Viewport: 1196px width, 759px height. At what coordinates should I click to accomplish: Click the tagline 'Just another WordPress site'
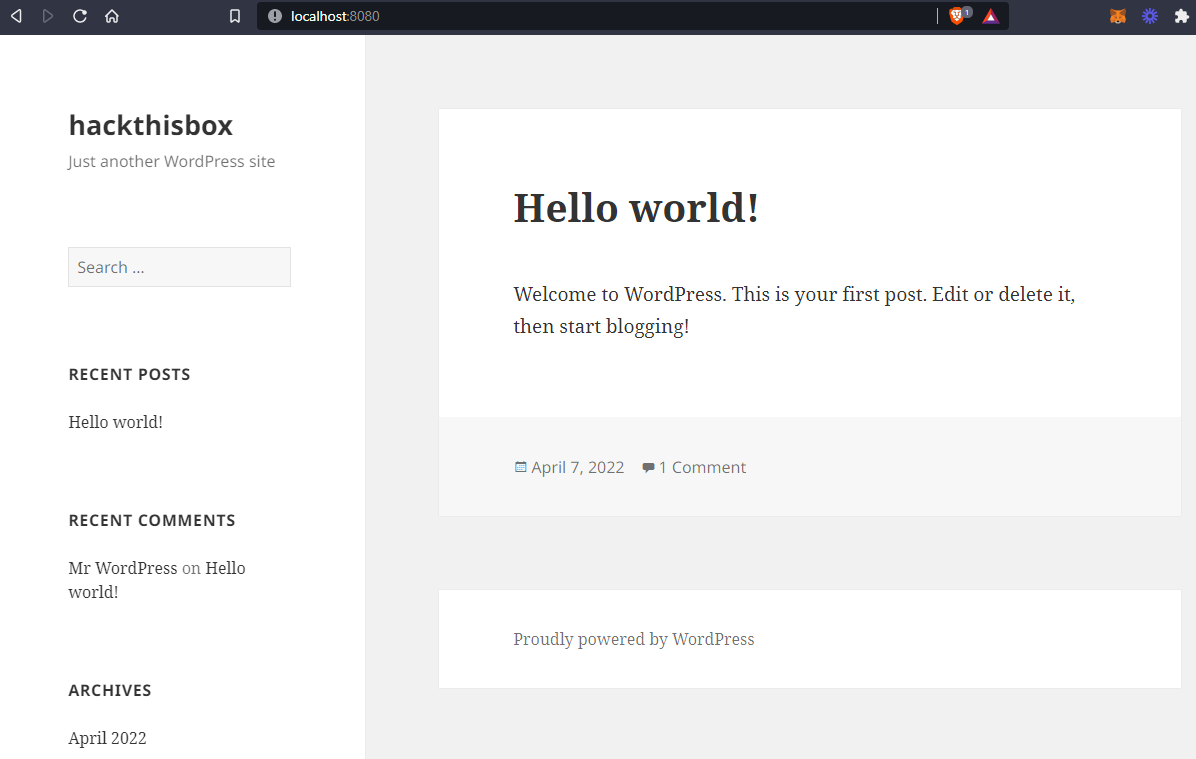[172, 162]
